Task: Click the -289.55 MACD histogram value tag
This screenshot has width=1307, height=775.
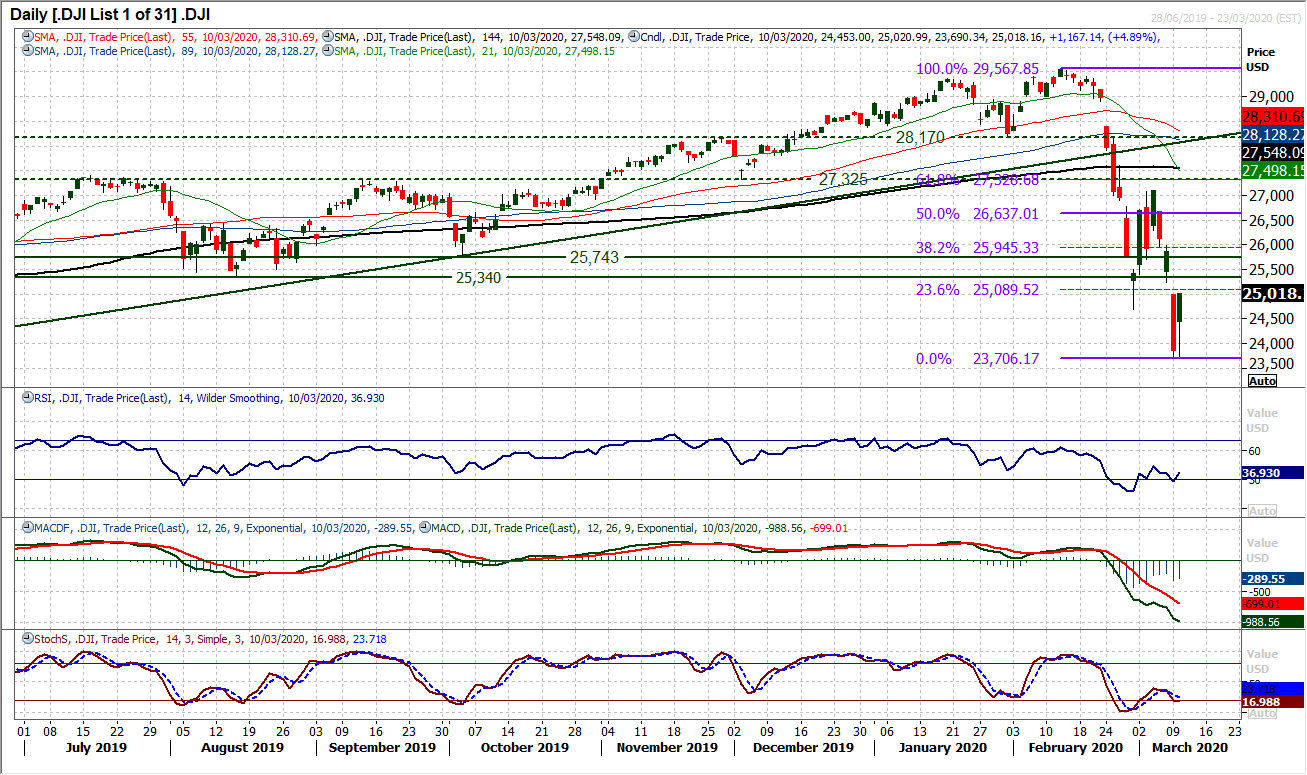Action: 1272,578
